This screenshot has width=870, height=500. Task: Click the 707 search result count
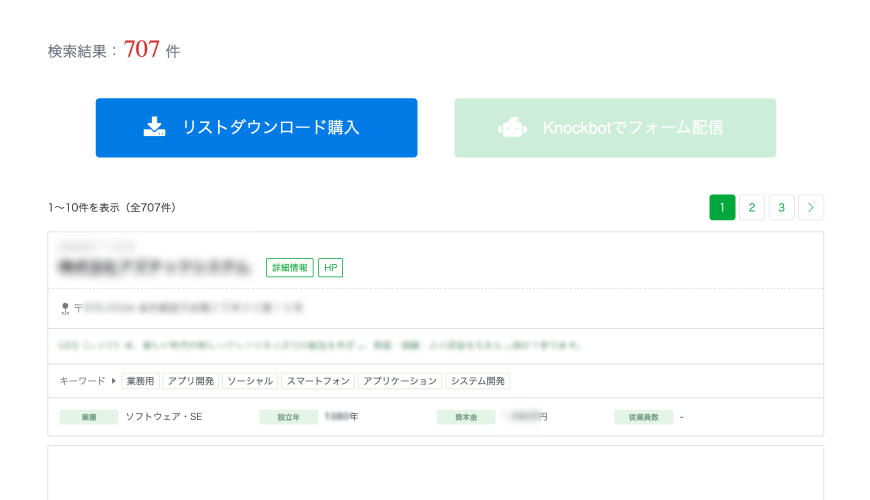tap(141, 49)
